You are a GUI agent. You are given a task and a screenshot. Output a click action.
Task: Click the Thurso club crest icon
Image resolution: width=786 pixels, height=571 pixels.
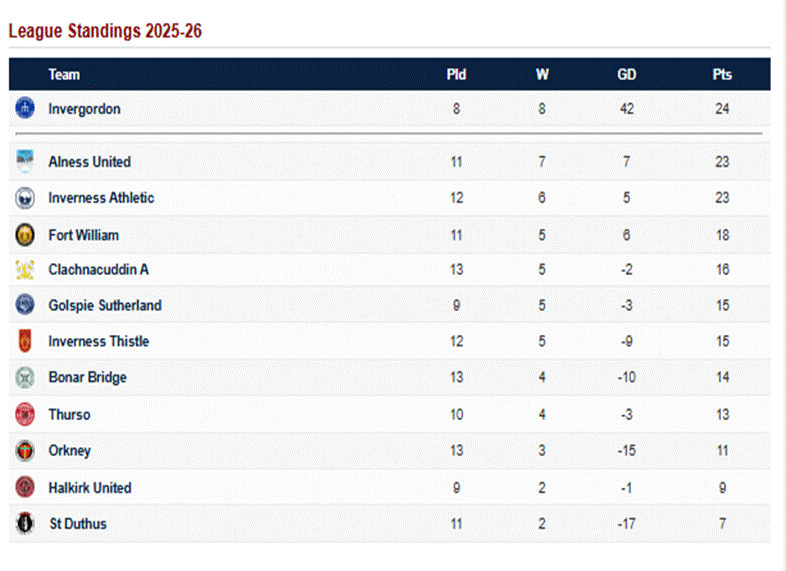25,414
